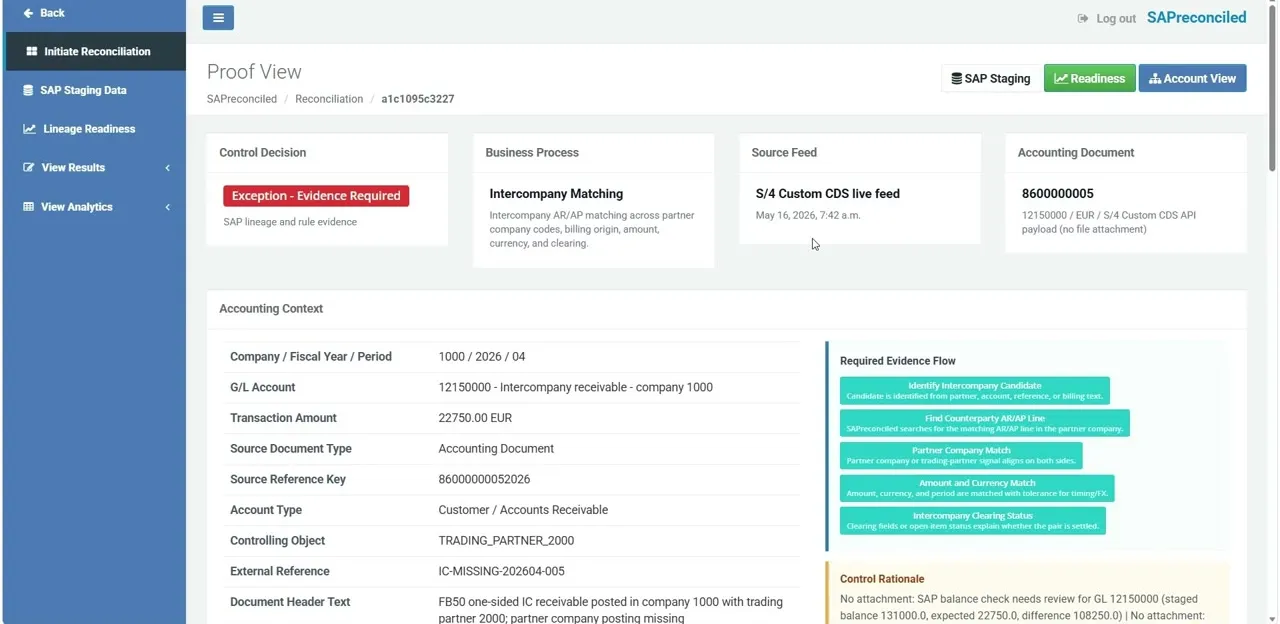Click the Customer / Accounts Receivable value
1280x624 pixels.
click(523, 510)
